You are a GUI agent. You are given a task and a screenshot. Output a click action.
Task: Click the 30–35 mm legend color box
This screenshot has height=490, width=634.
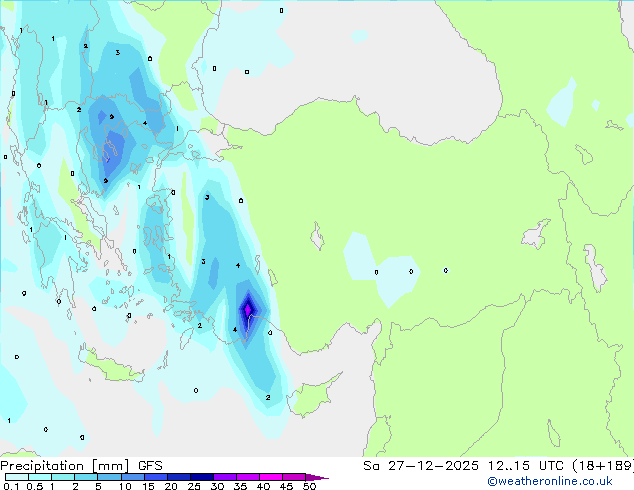224,477
